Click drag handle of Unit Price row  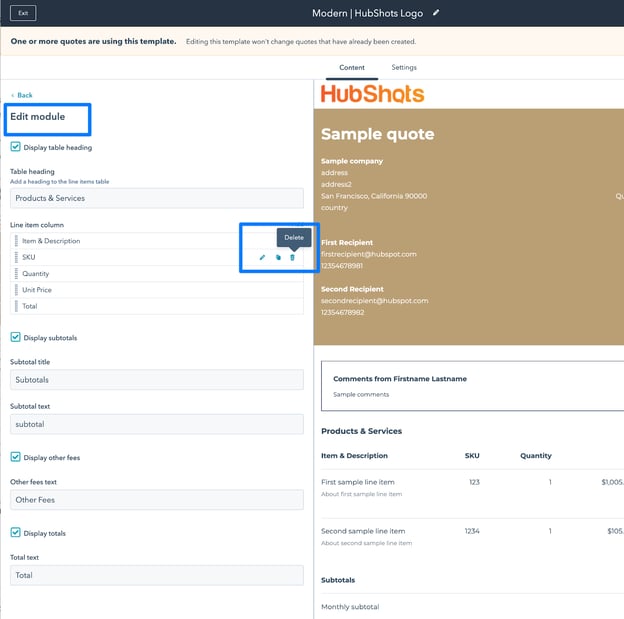click(16, 290)
